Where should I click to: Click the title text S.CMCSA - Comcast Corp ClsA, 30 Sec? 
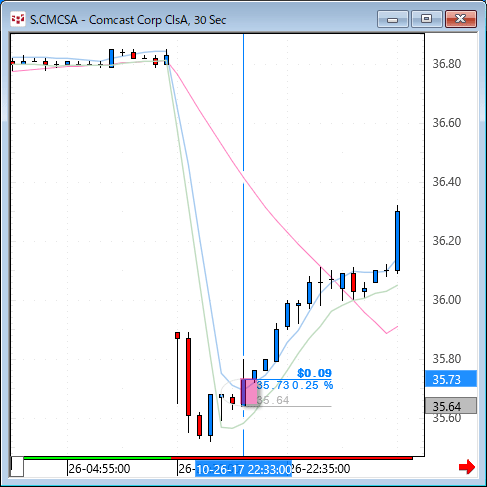[x=128, y=20]
